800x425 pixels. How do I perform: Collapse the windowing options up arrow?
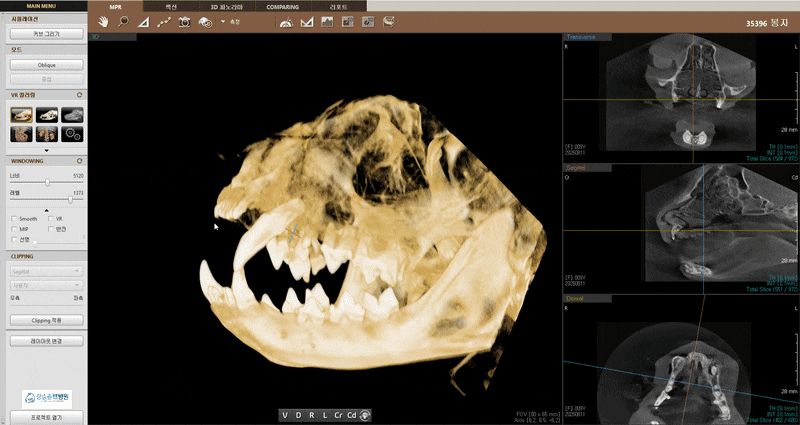click(46, 210)
